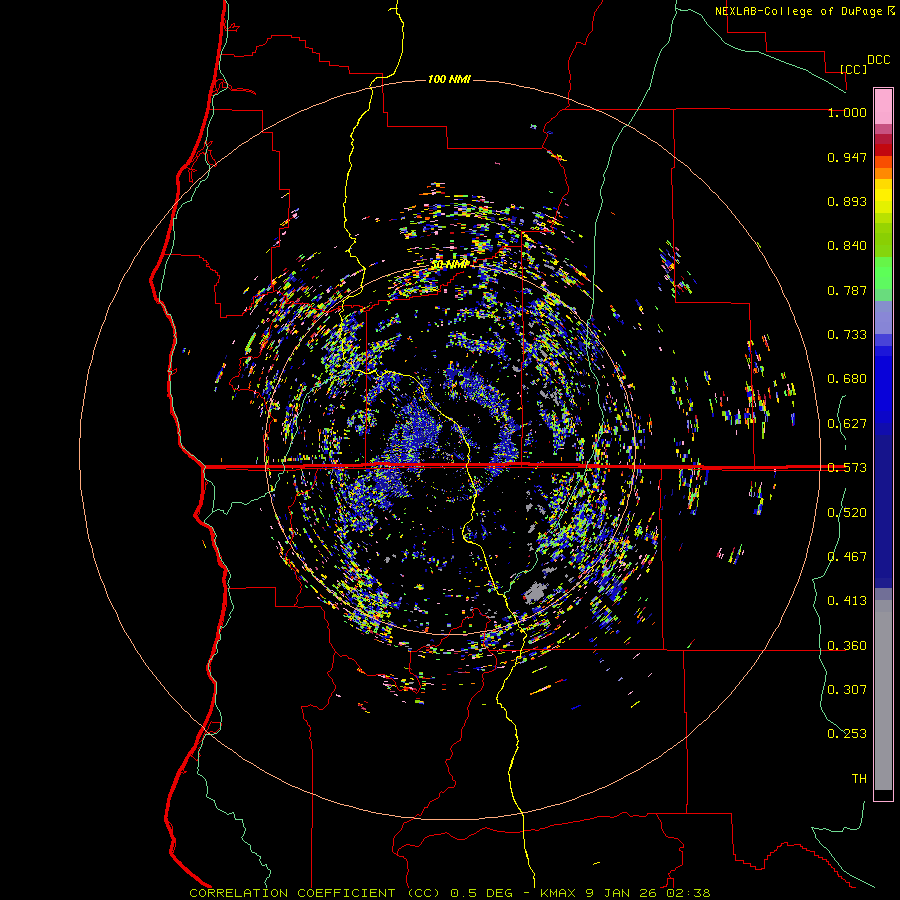Click the 0.253 scale value
This screenshot has height=900, width=900.
point(847,734)
